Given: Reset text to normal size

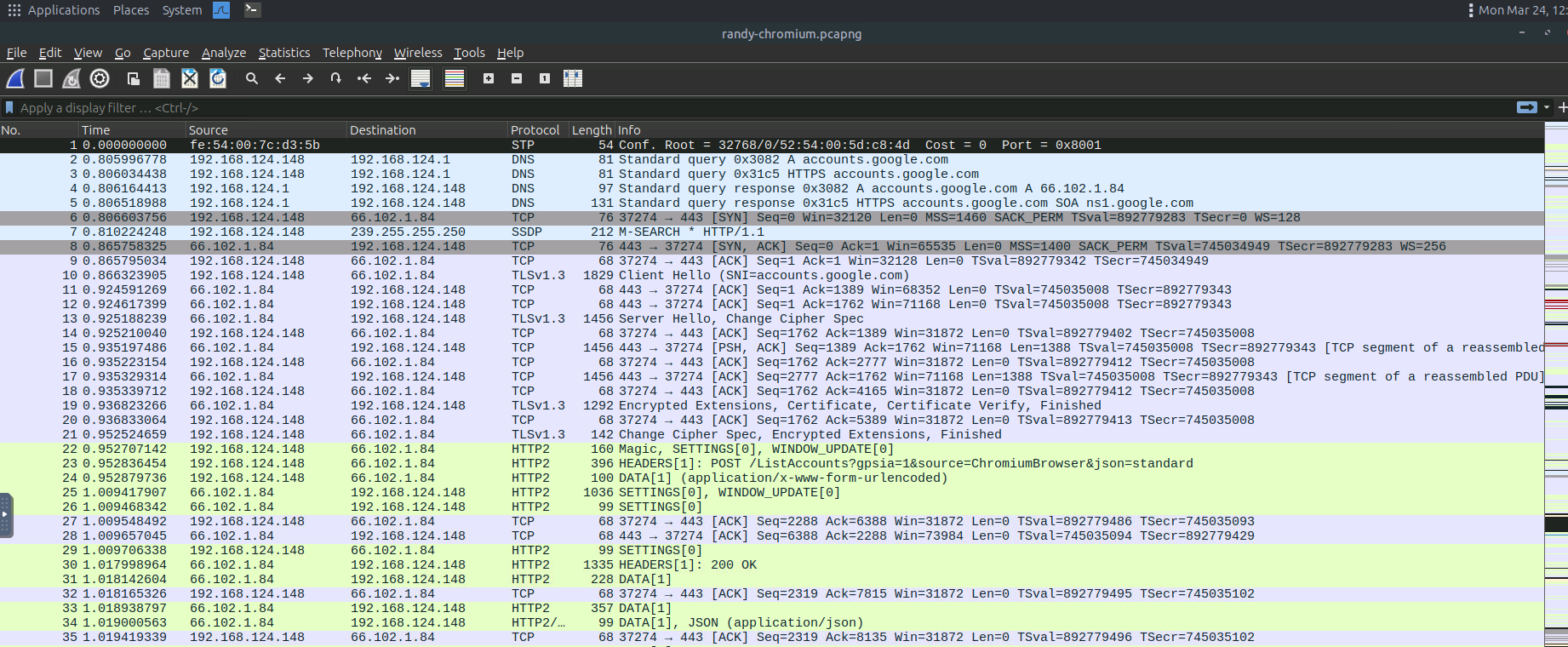Looking at the screenshot, I should (x=545, y=78).
